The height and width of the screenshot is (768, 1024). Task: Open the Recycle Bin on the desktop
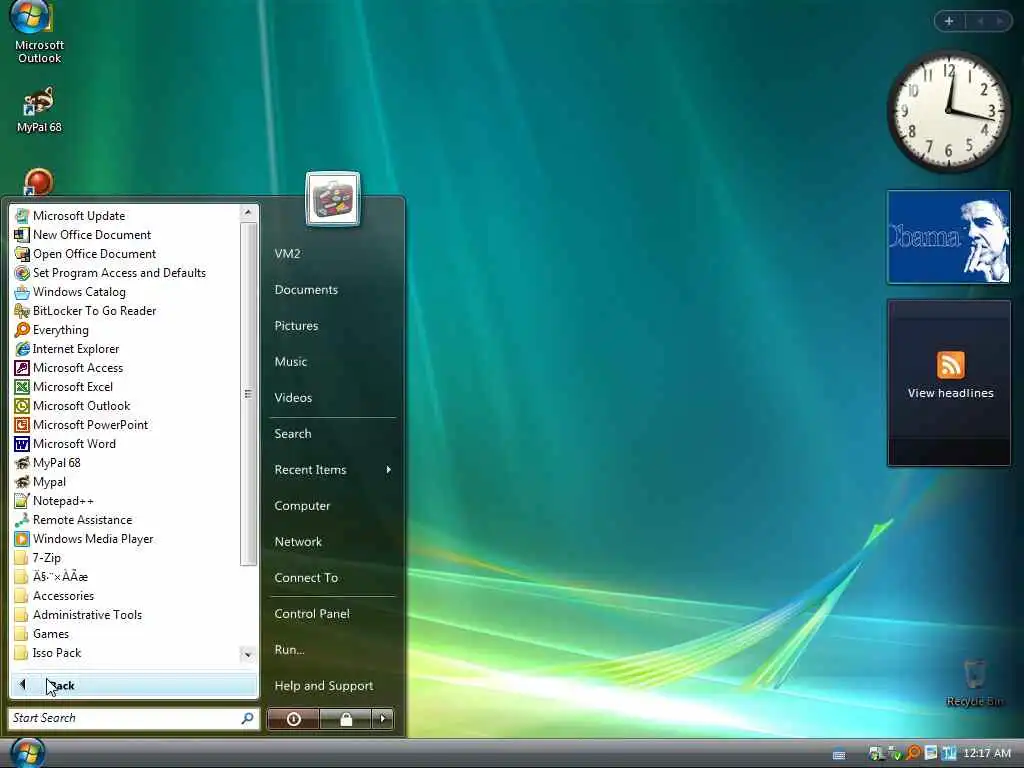coord(975,682)
